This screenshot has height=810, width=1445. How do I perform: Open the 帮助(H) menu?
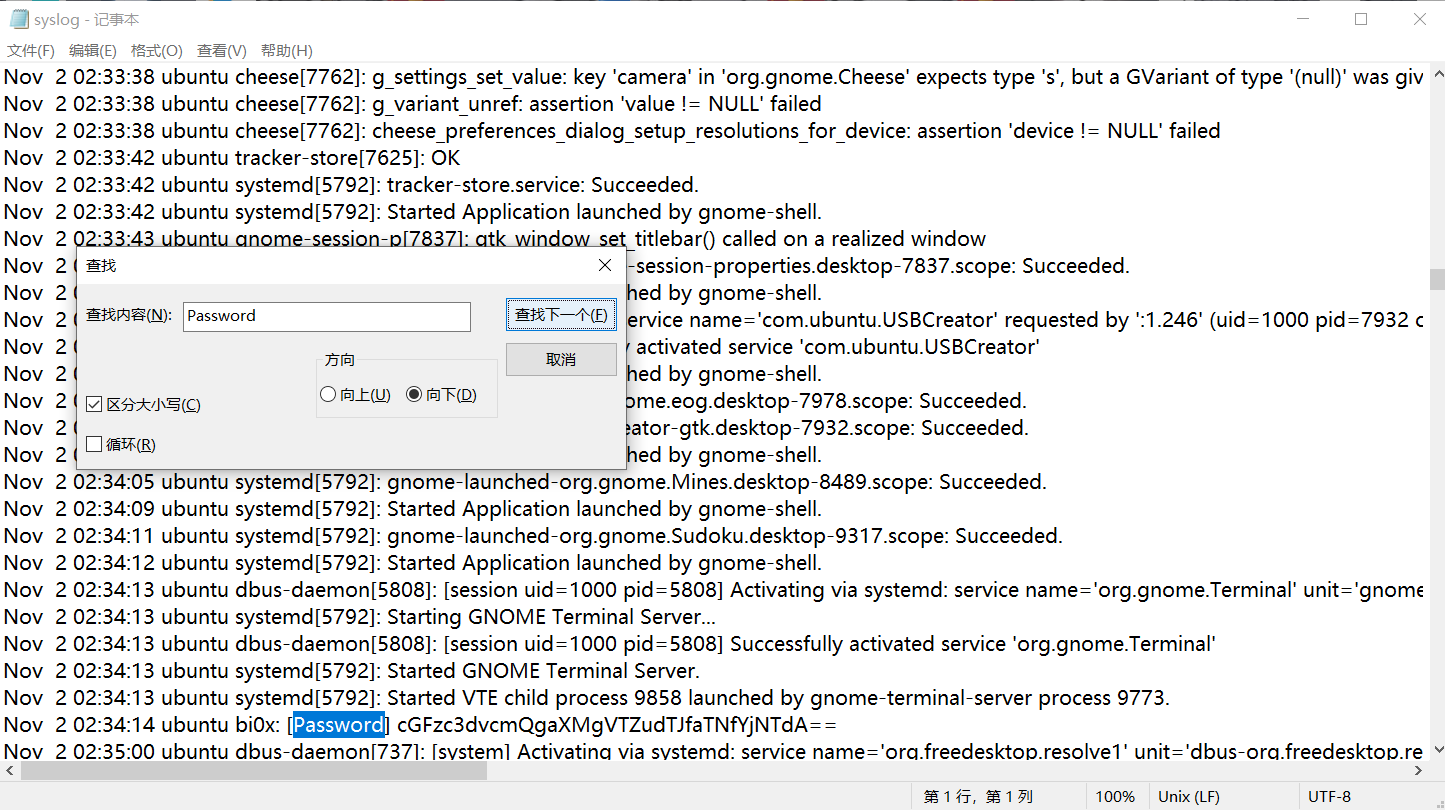(286, 51)
